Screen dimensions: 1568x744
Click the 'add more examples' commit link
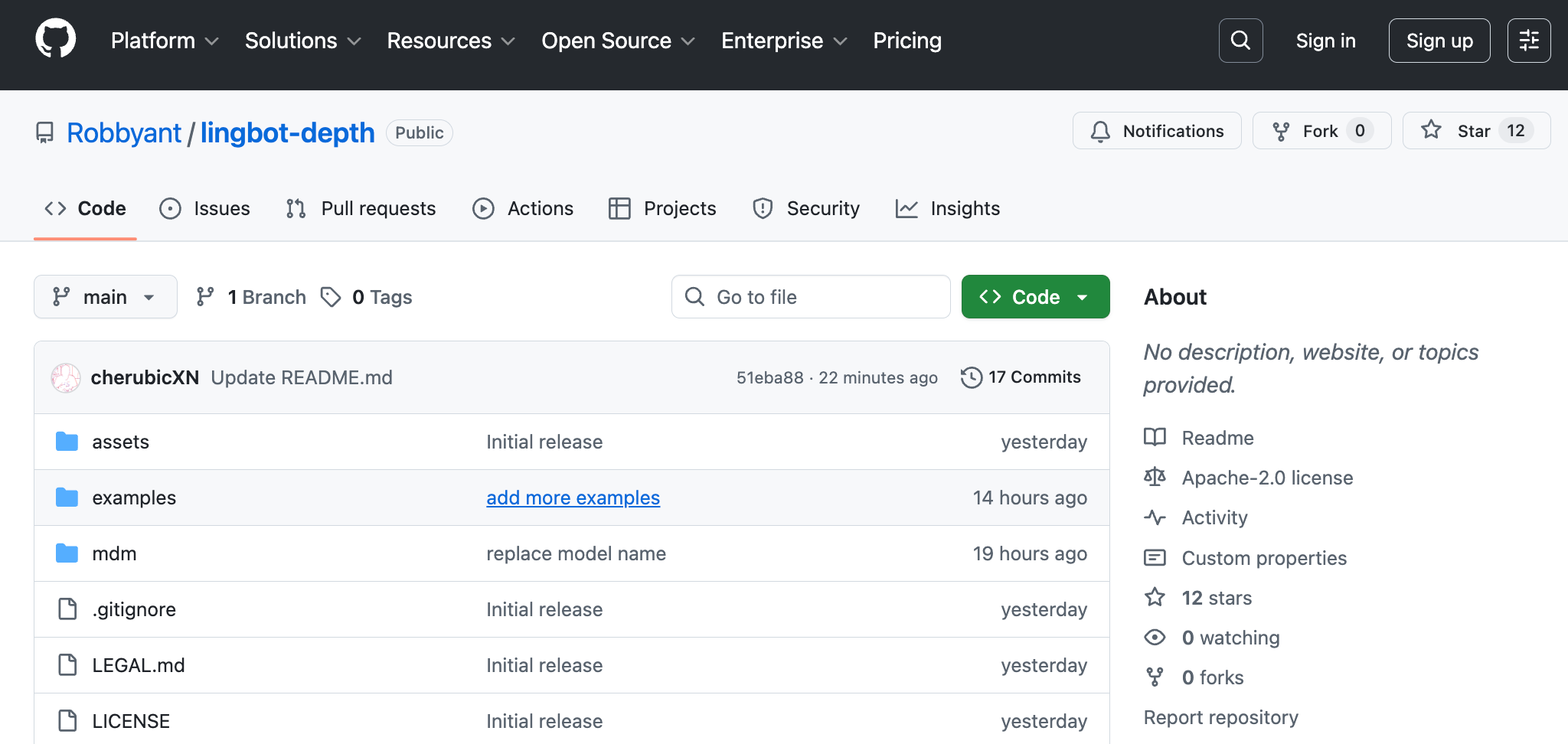coord(573,498)
